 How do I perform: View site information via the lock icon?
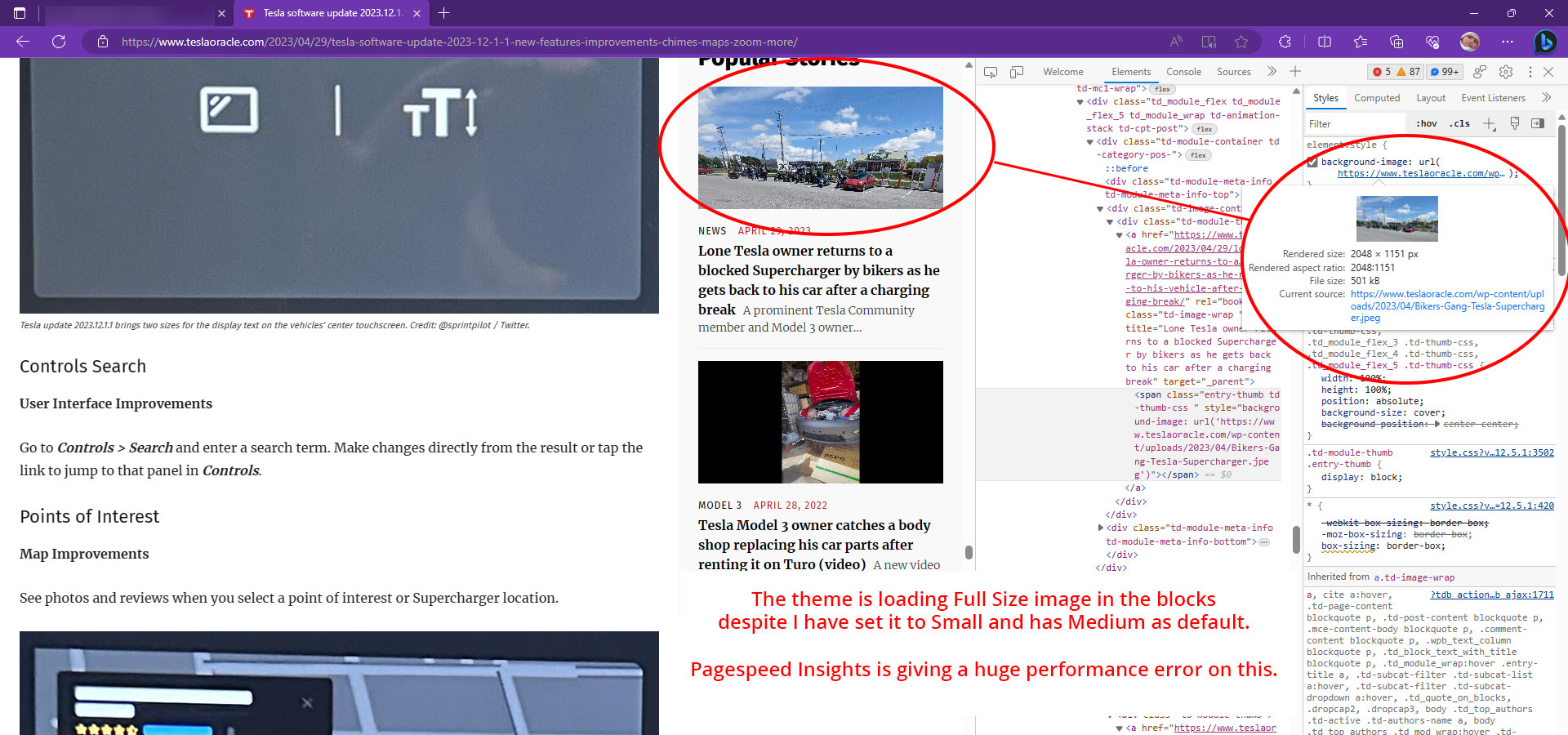tap(103, 42)
